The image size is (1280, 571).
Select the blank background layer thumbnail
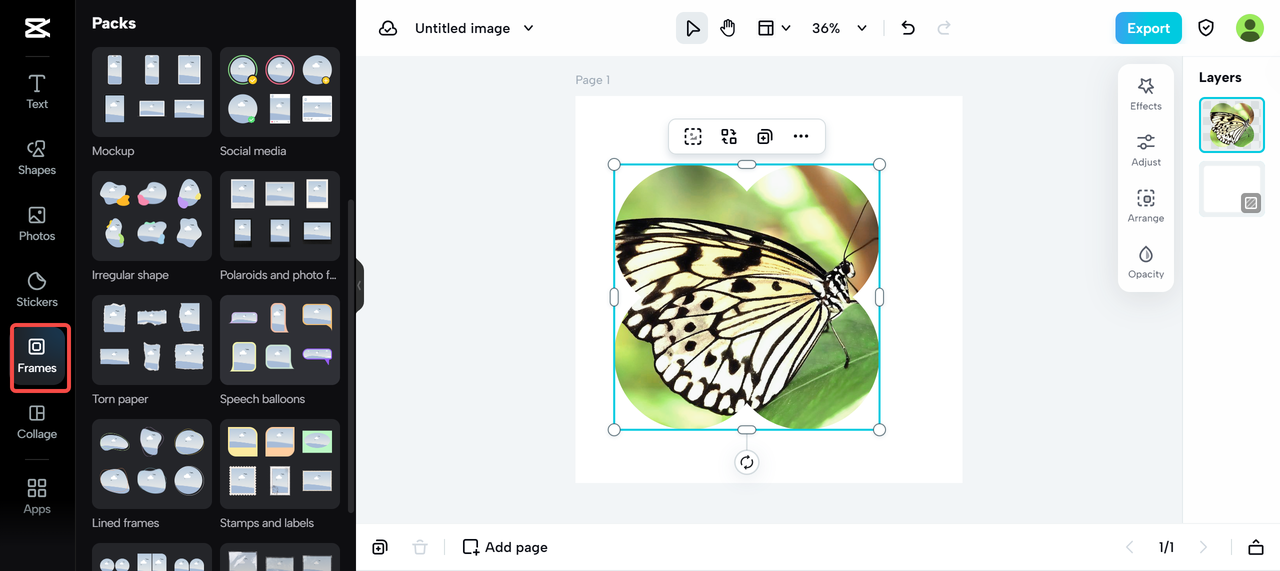[x=1232, y=188]
